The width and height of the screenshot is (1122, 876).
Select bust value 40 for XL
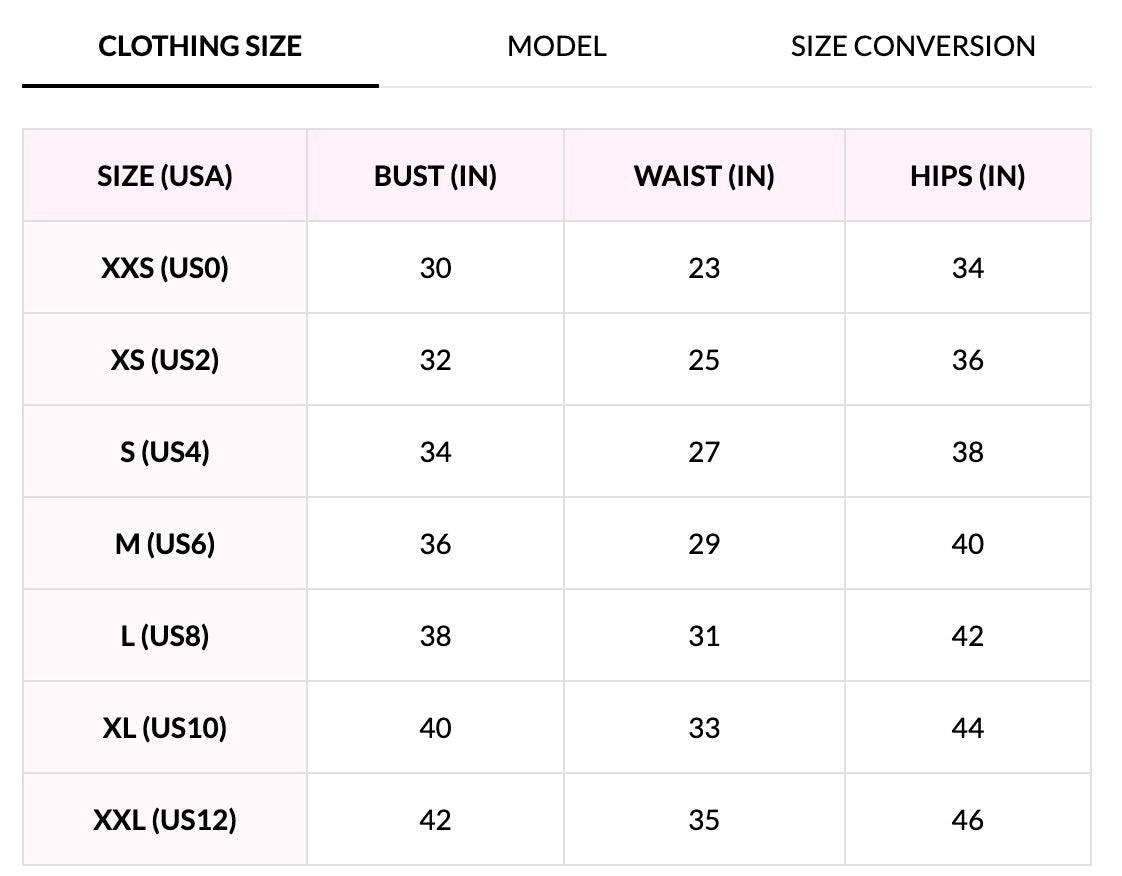pos(435,728)
